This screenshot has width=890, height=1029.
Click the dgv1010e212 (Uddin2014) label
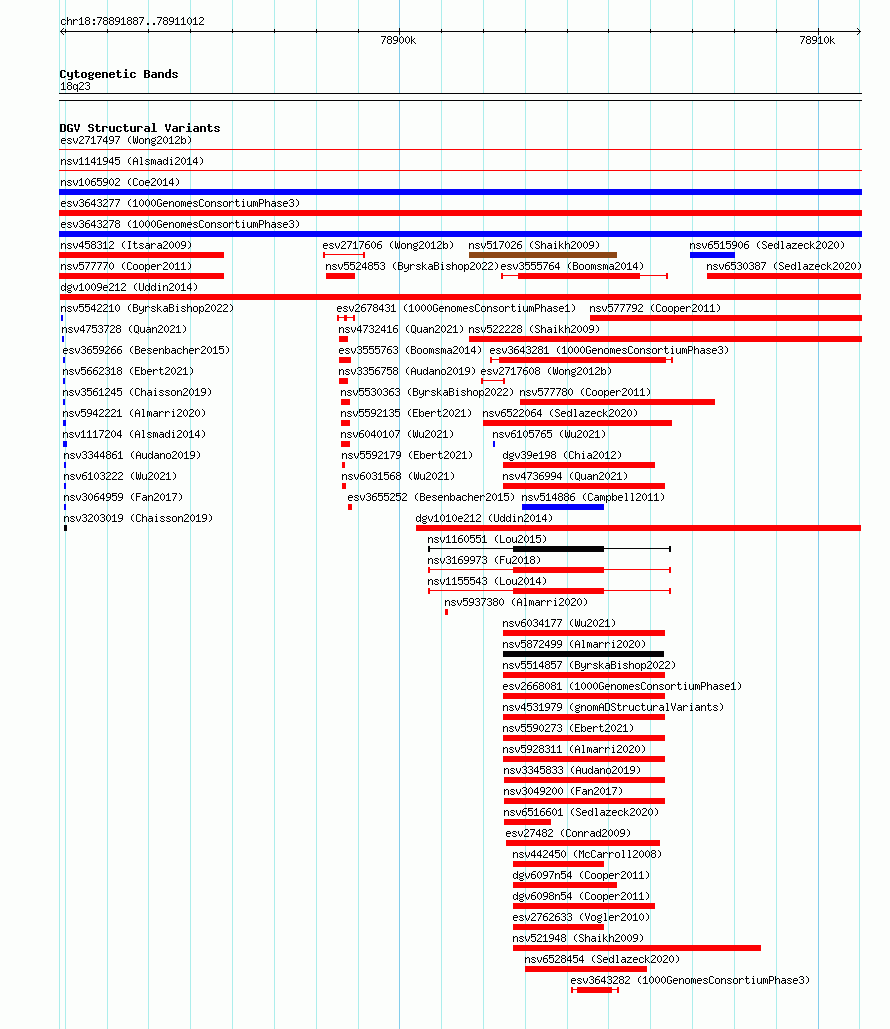click(484, 518)
